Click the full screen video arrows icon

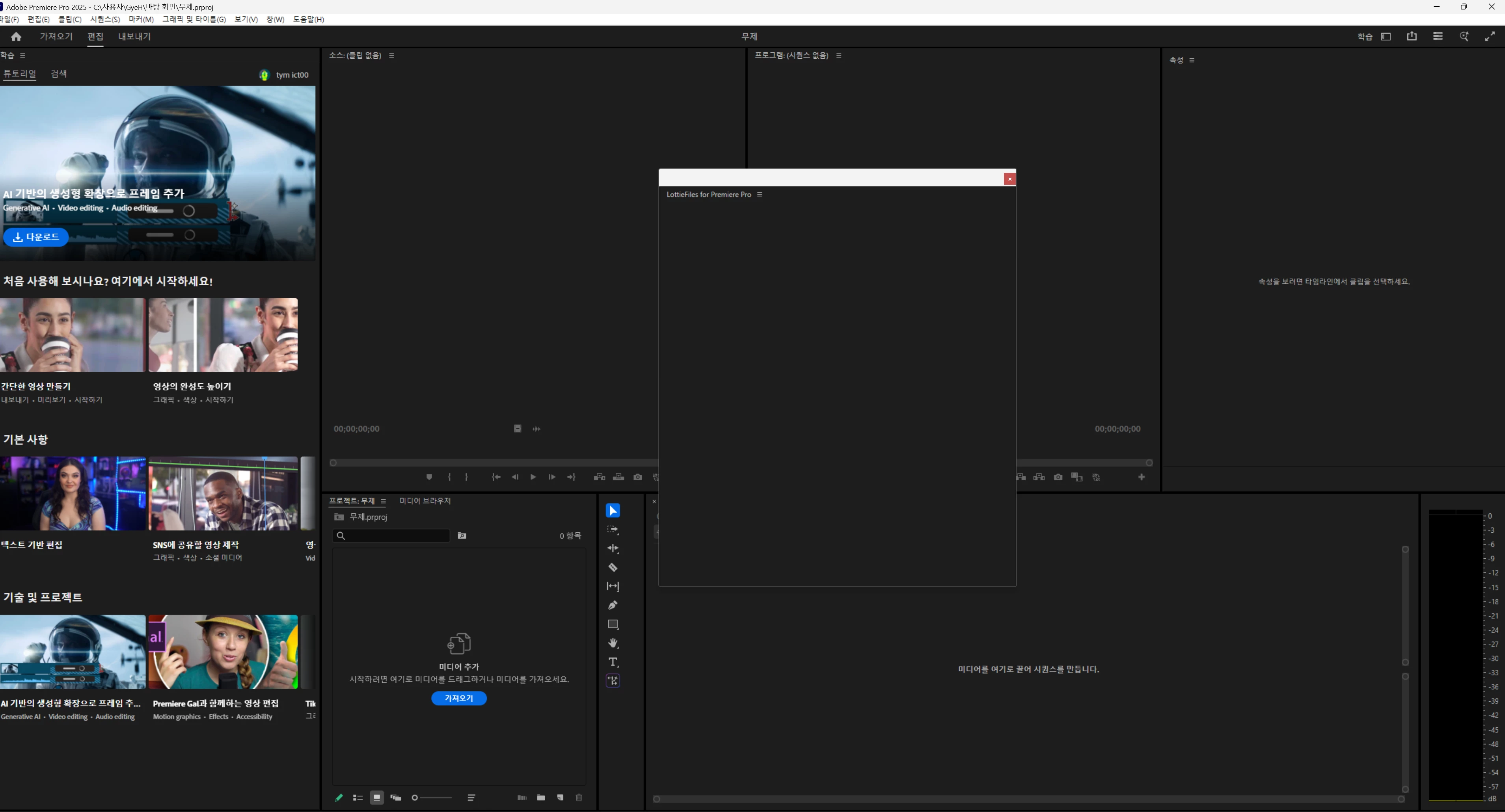click(x=1490, y=36)
